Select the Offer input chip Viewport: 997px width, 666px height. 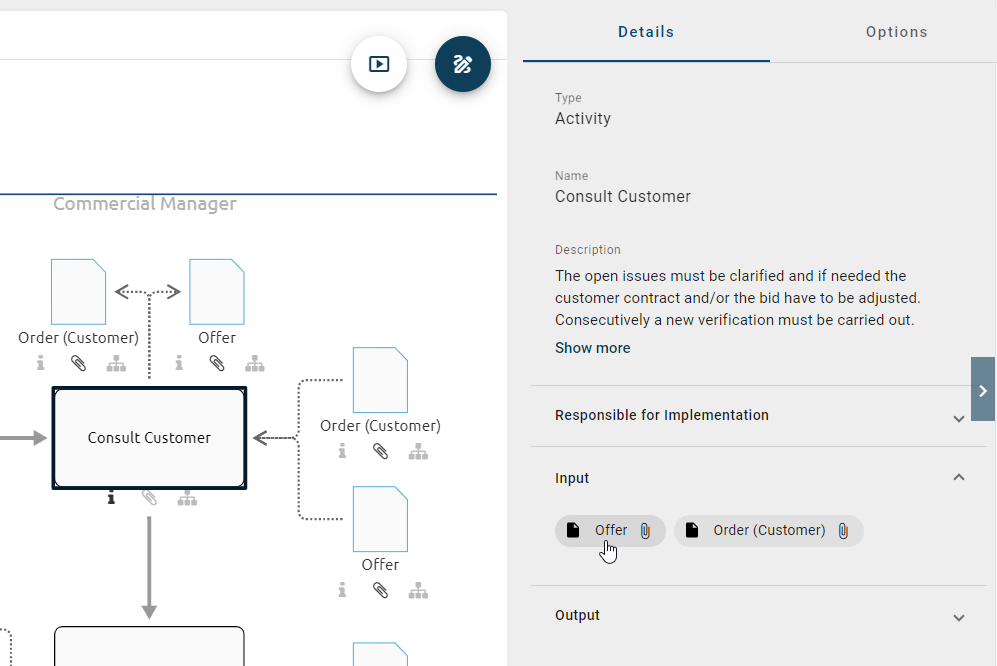610,530
